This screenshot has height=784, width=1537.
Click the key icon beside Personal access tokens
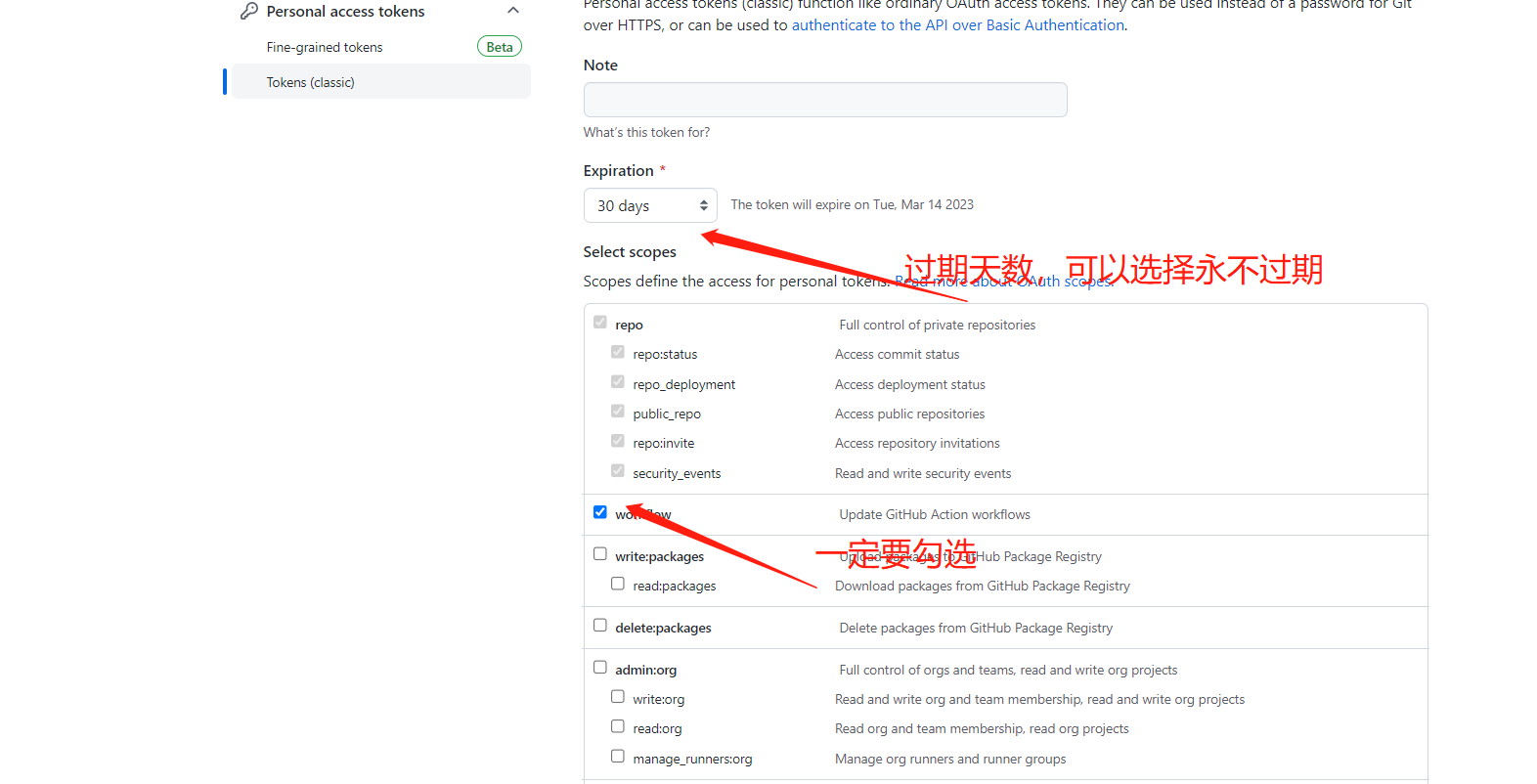pos(249,11)
